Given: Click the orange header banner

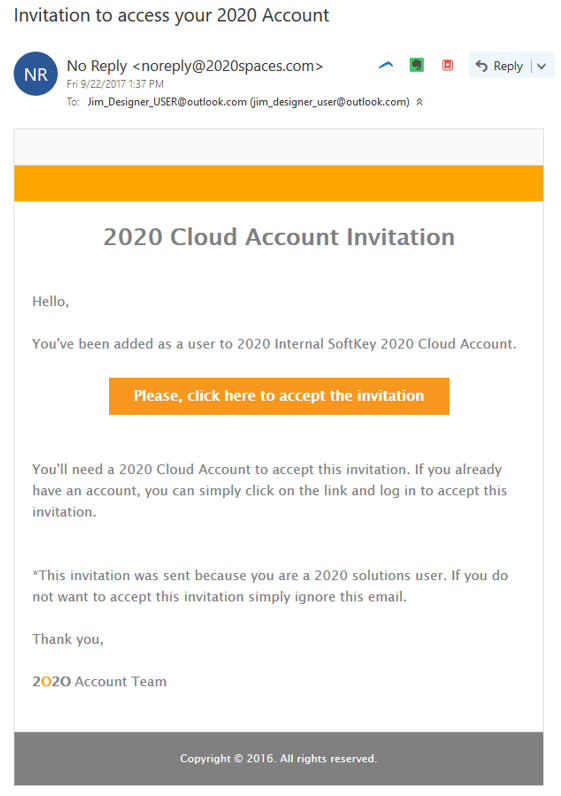Looking at the screenshot, I should [x=279, y=183].
